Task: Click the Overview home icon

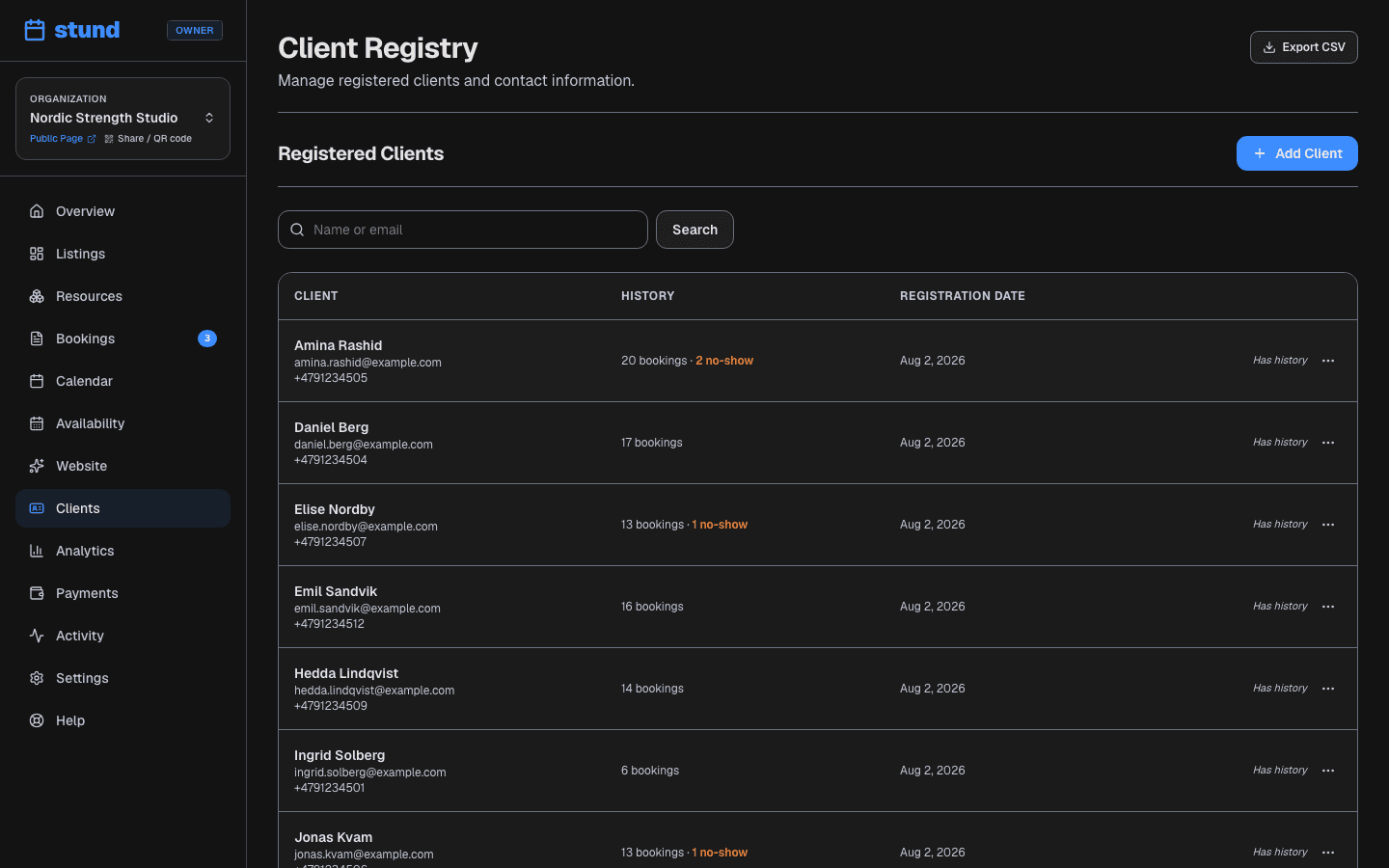Action: (x=37, y=211)
